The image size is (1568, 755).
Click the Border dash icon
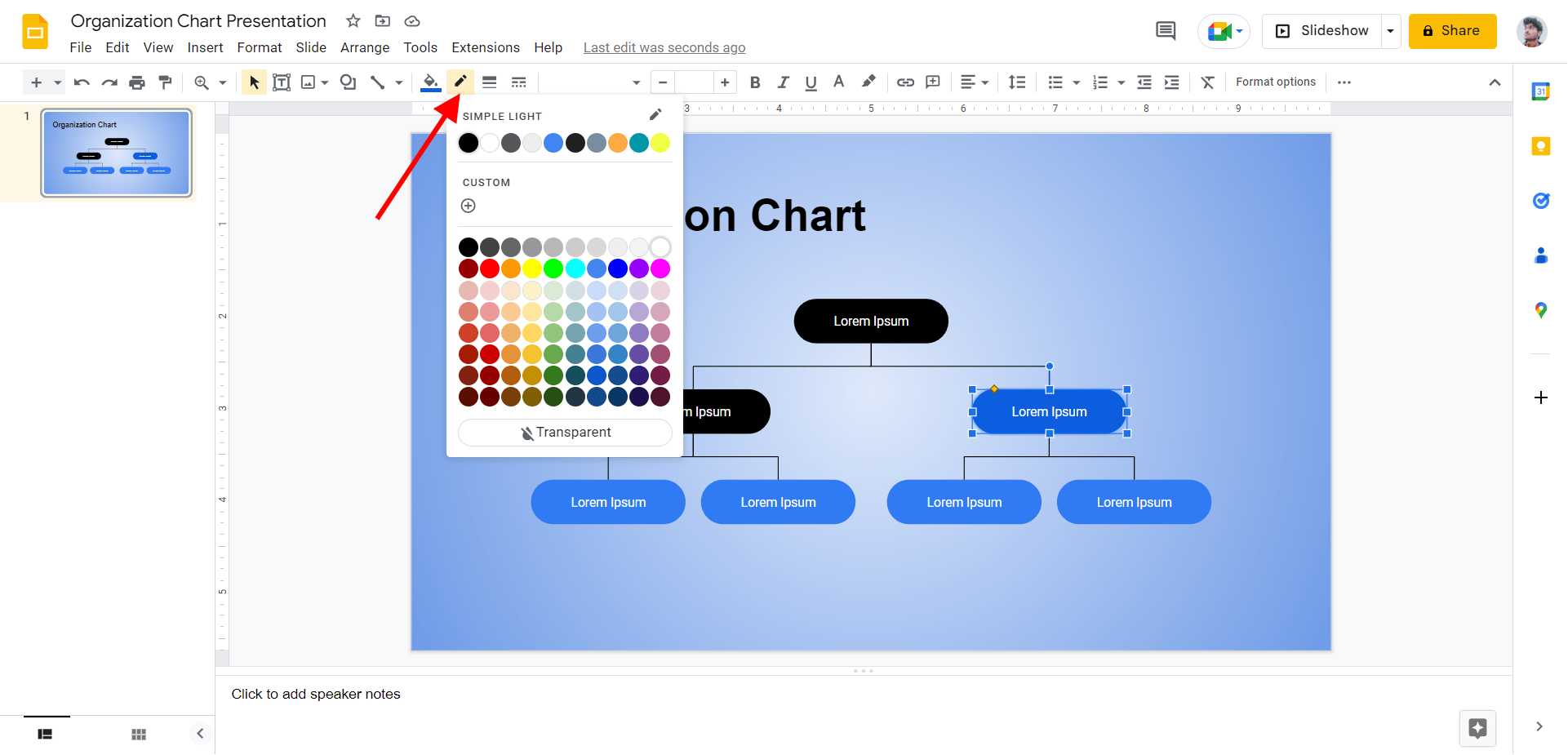518,82
